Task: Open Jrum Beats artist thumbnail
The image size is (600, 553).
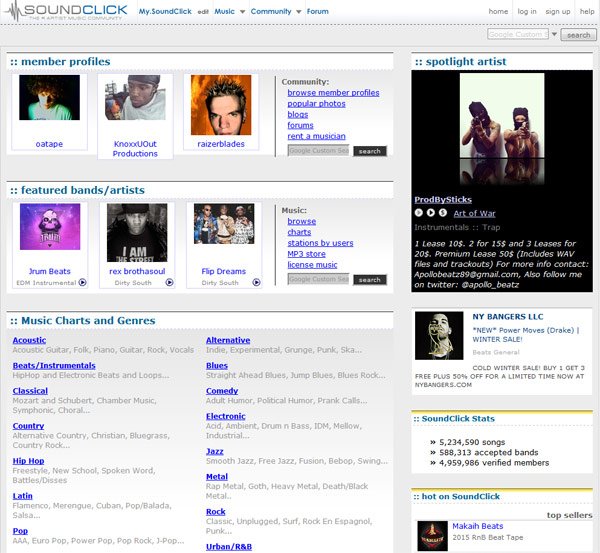Action: [50, 227]
